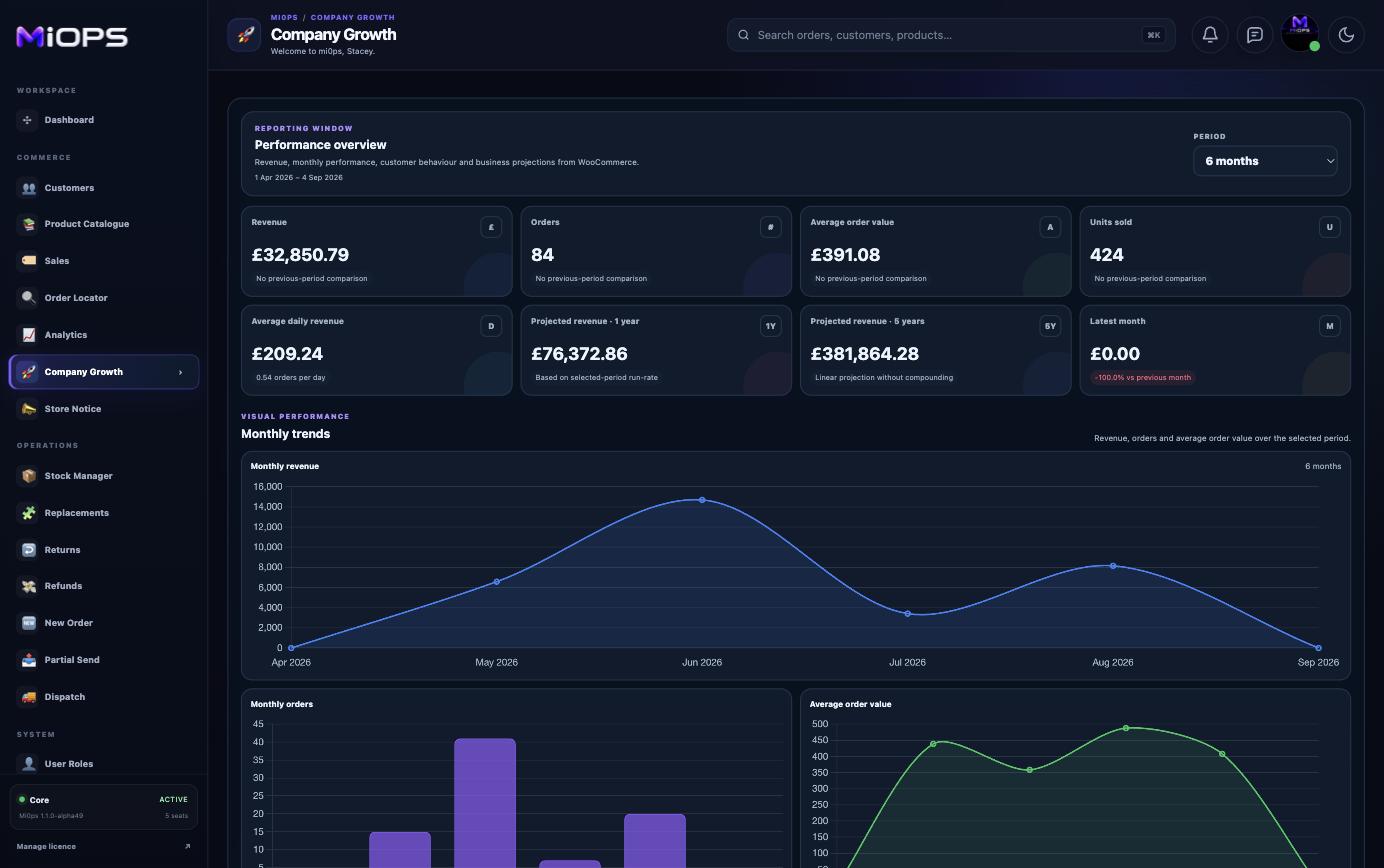
Task: Click the ⌘K shortcut badge
Action: click(1154, 35)
